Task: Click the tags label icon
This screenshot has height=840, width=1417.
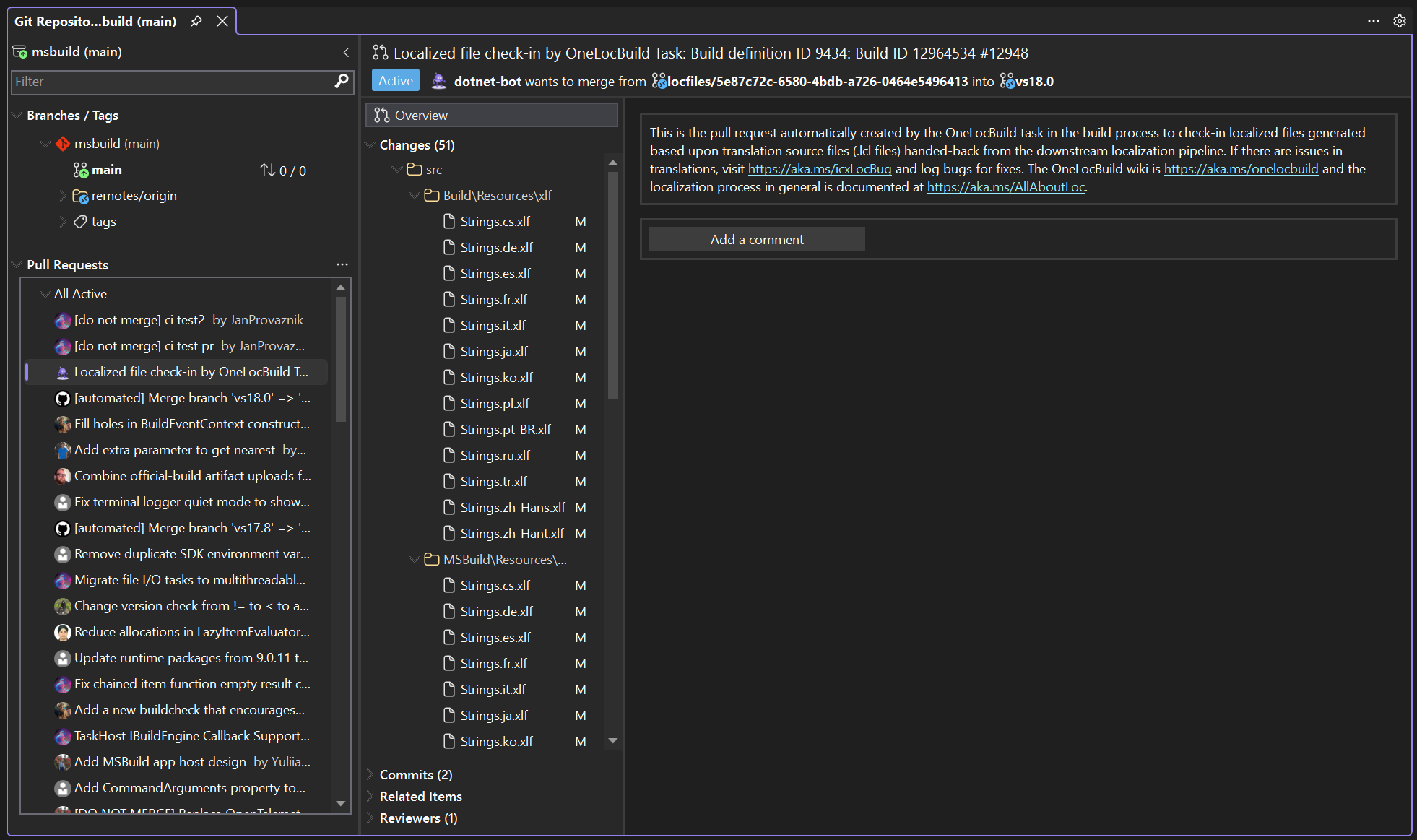Action: coord(81,222)
